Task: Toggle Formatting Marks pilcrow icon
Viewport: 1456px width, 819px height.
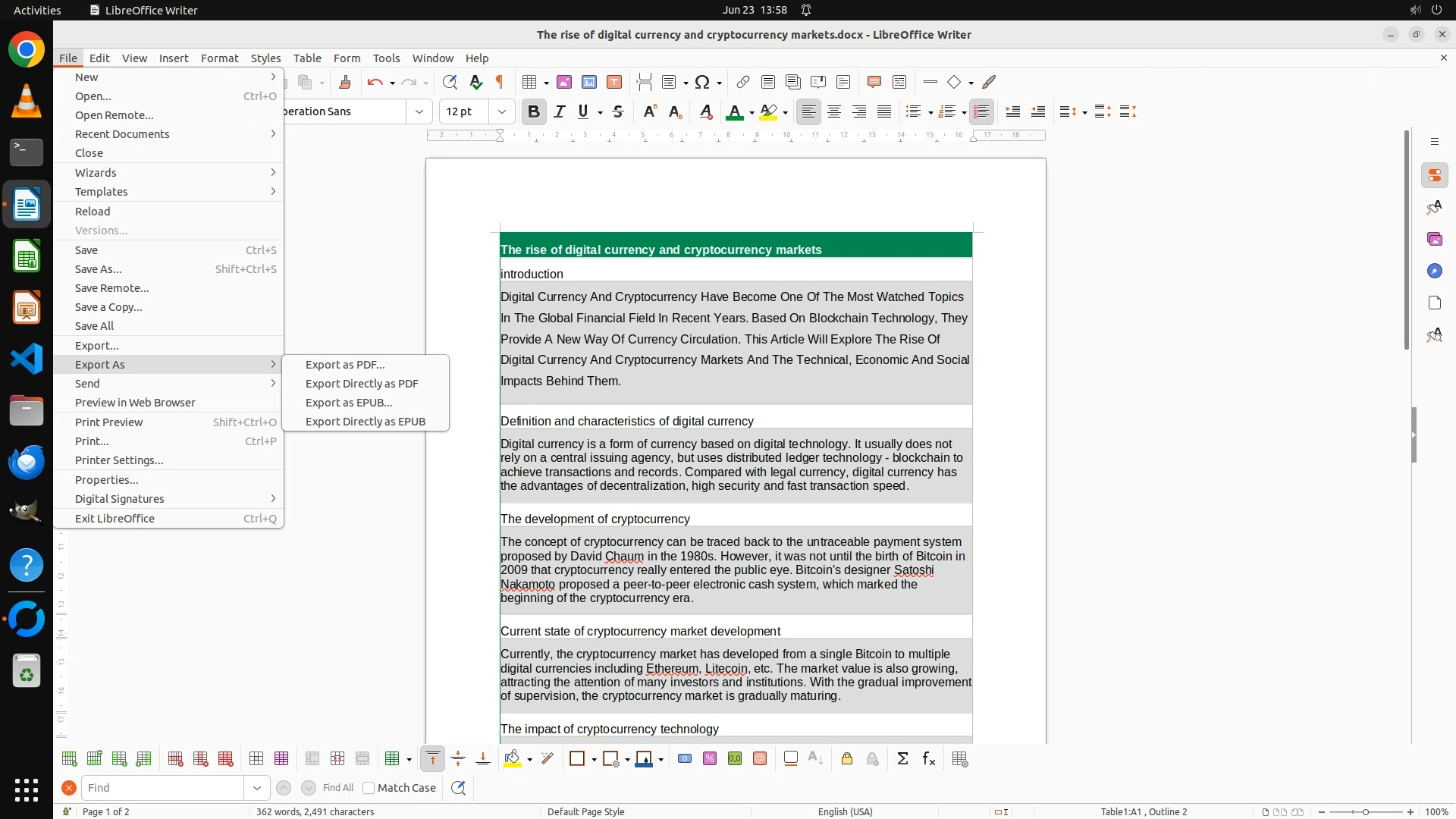Action: (x=500, y=82)
